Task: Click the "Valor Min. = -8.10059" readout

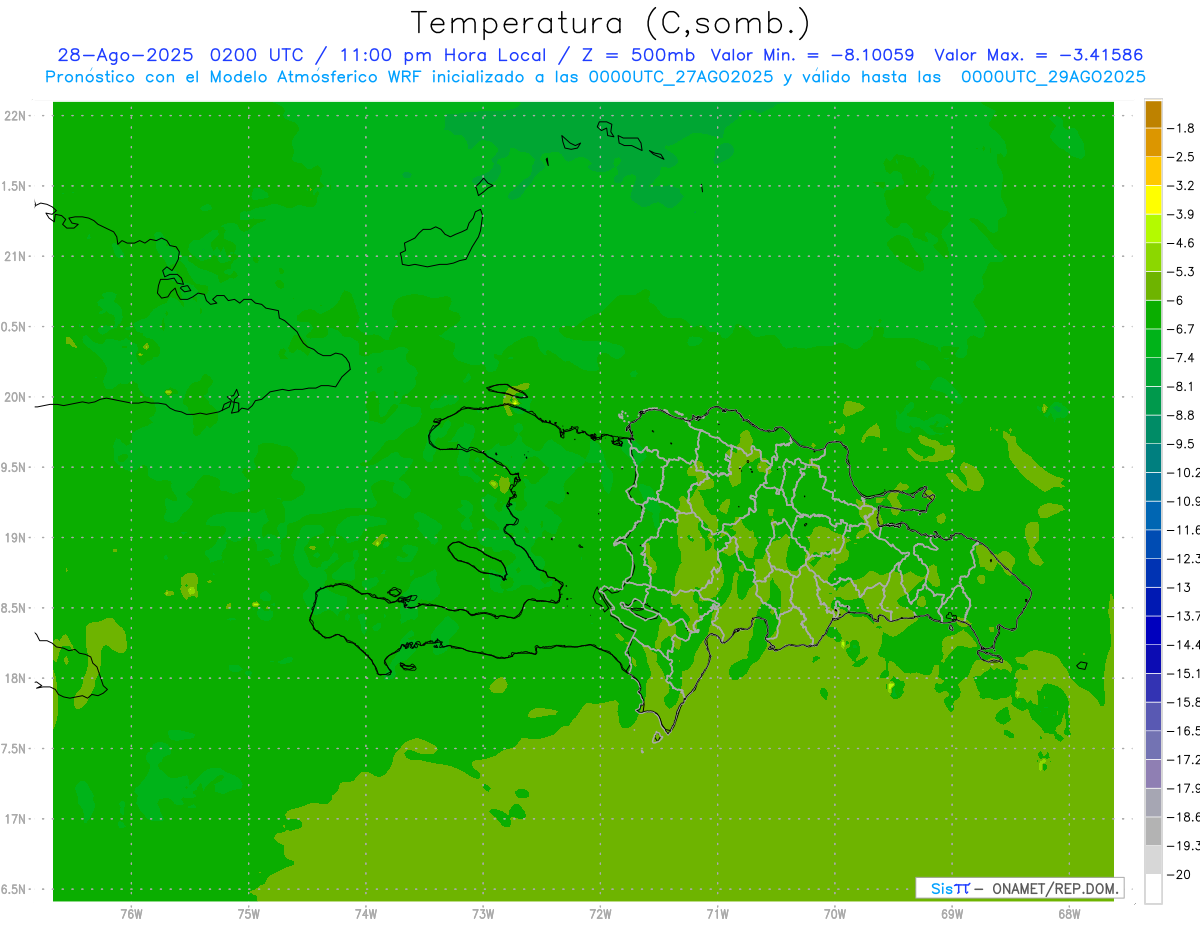Action: 812,55
